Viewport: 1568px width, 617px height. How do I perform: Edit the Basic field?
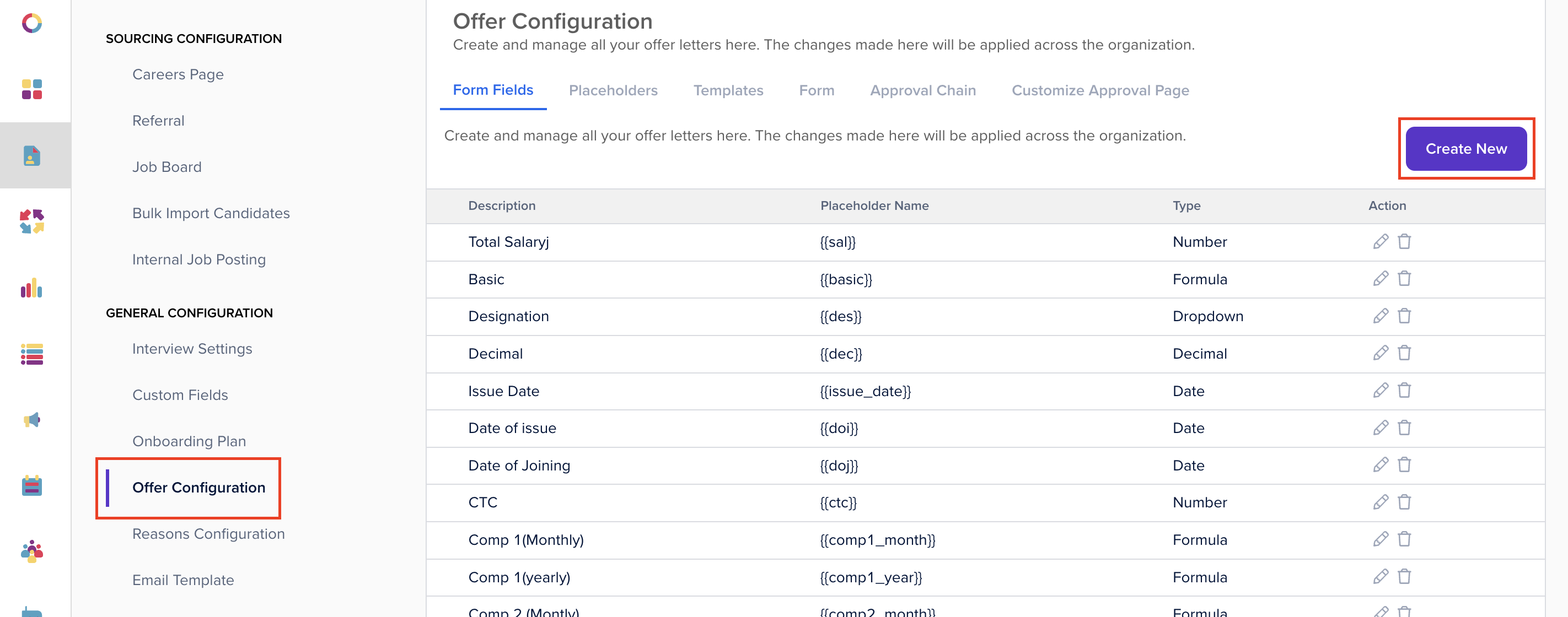pos(1381,279)
